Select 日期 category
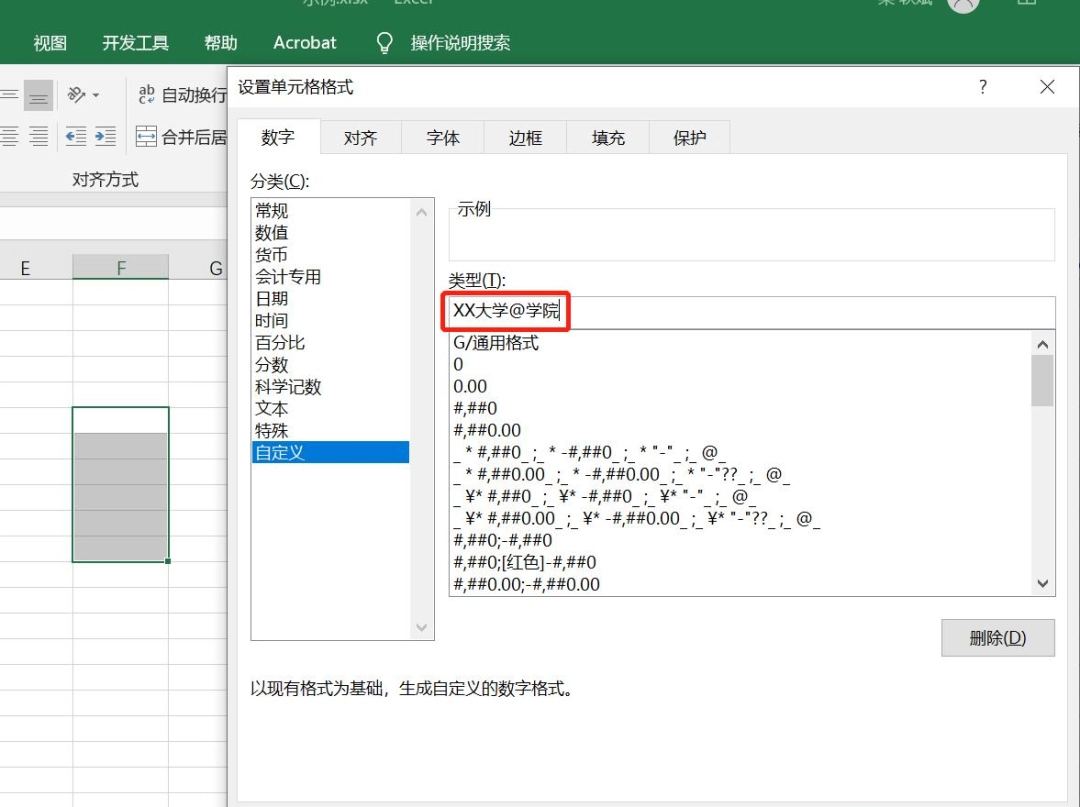The width and height of the screenshot is (1080, 807). point(331,299)
